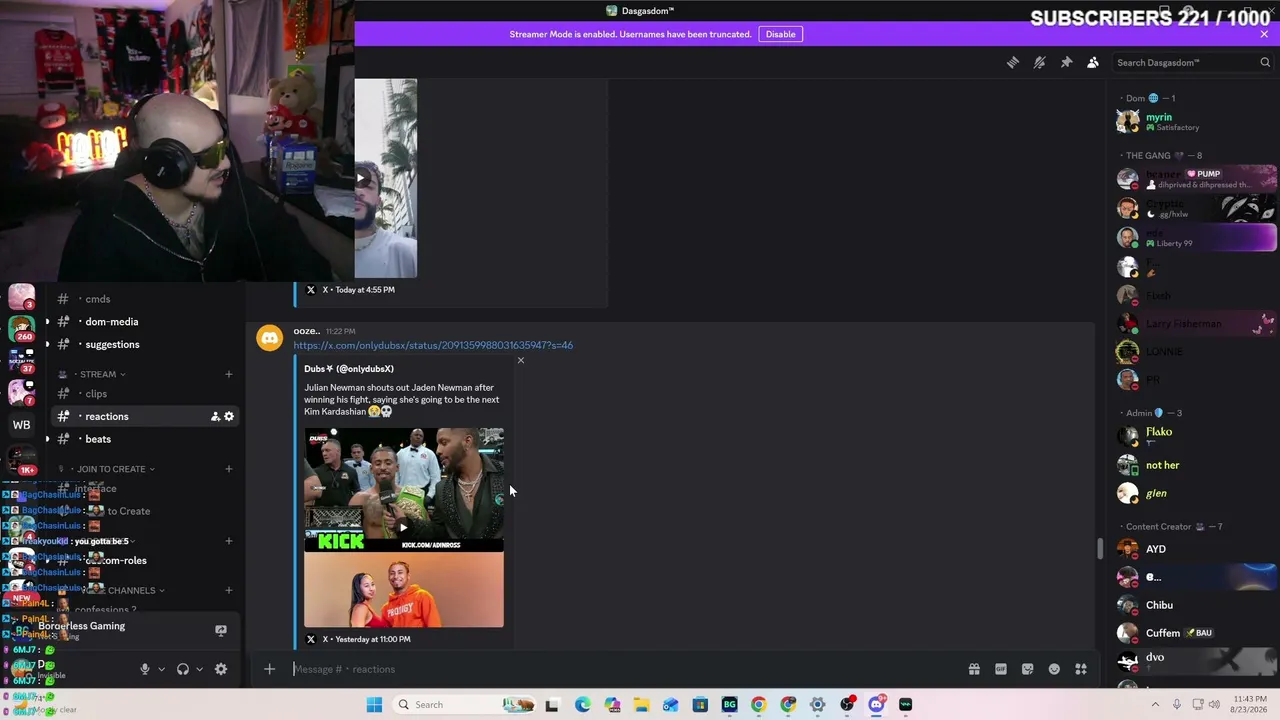The image size is (1280, 720).
Task: Open the onlydubsx X status link
Action: pyautogui.click(x=433, y=345)
